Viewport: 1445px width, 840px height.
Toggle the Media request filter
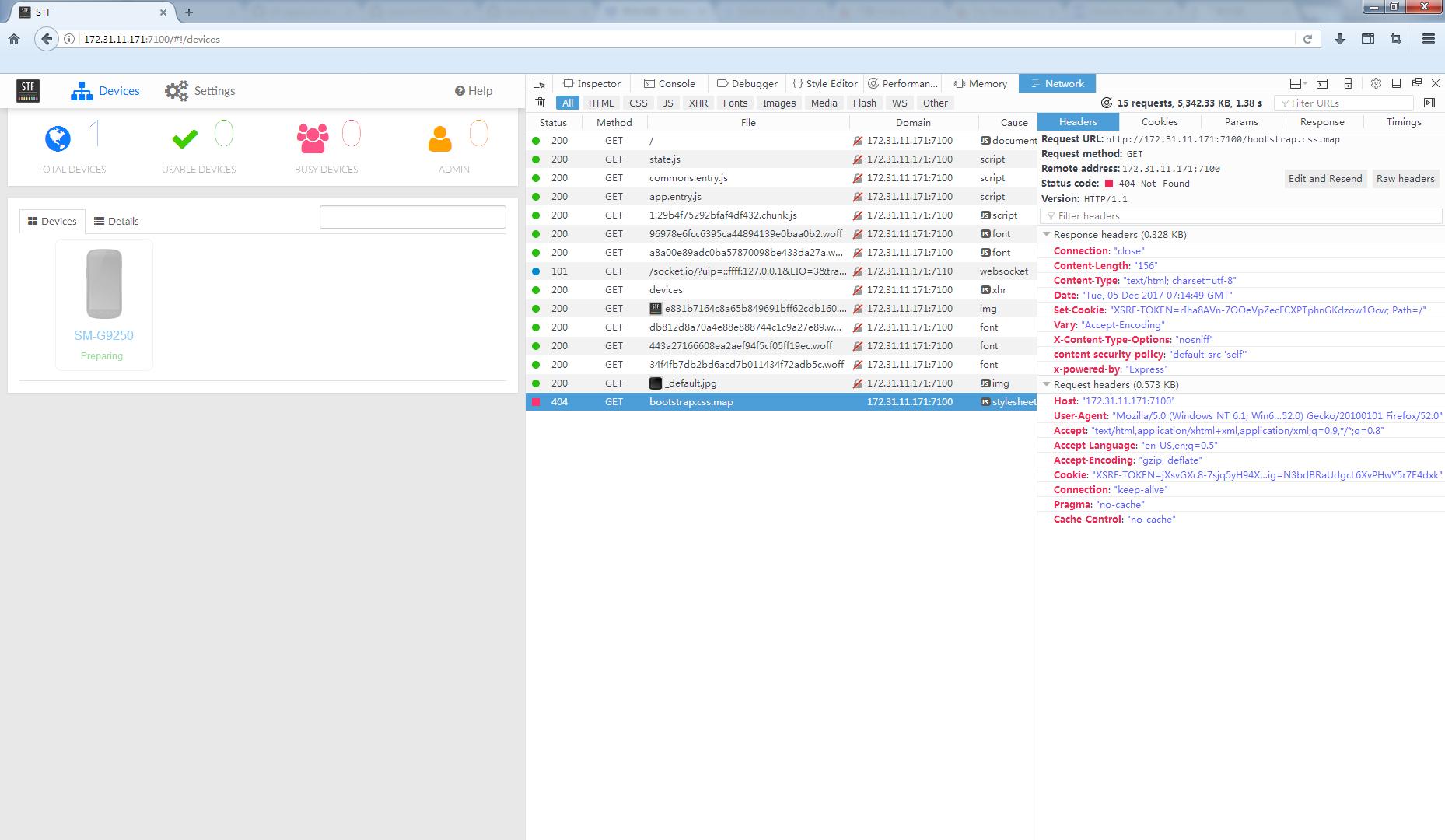click(x=824, y=103)
